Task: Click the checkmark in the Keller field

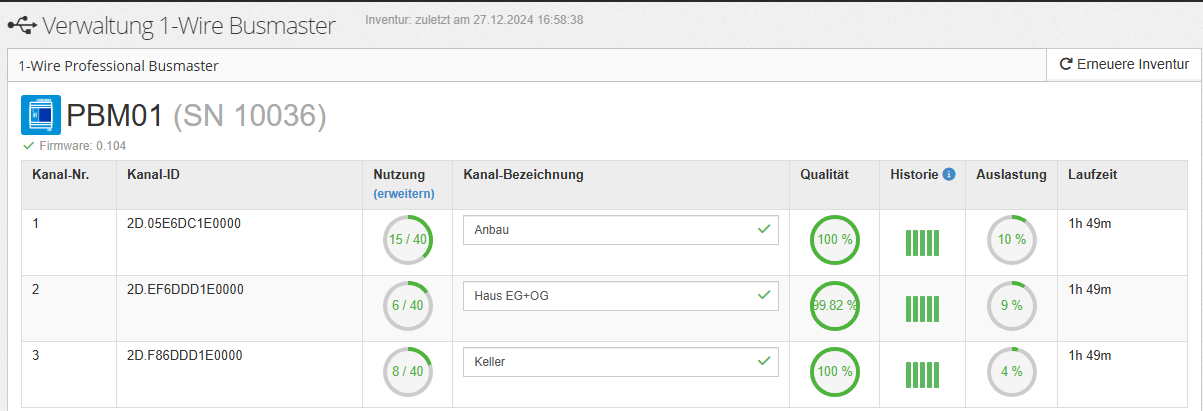Action: 764,361
